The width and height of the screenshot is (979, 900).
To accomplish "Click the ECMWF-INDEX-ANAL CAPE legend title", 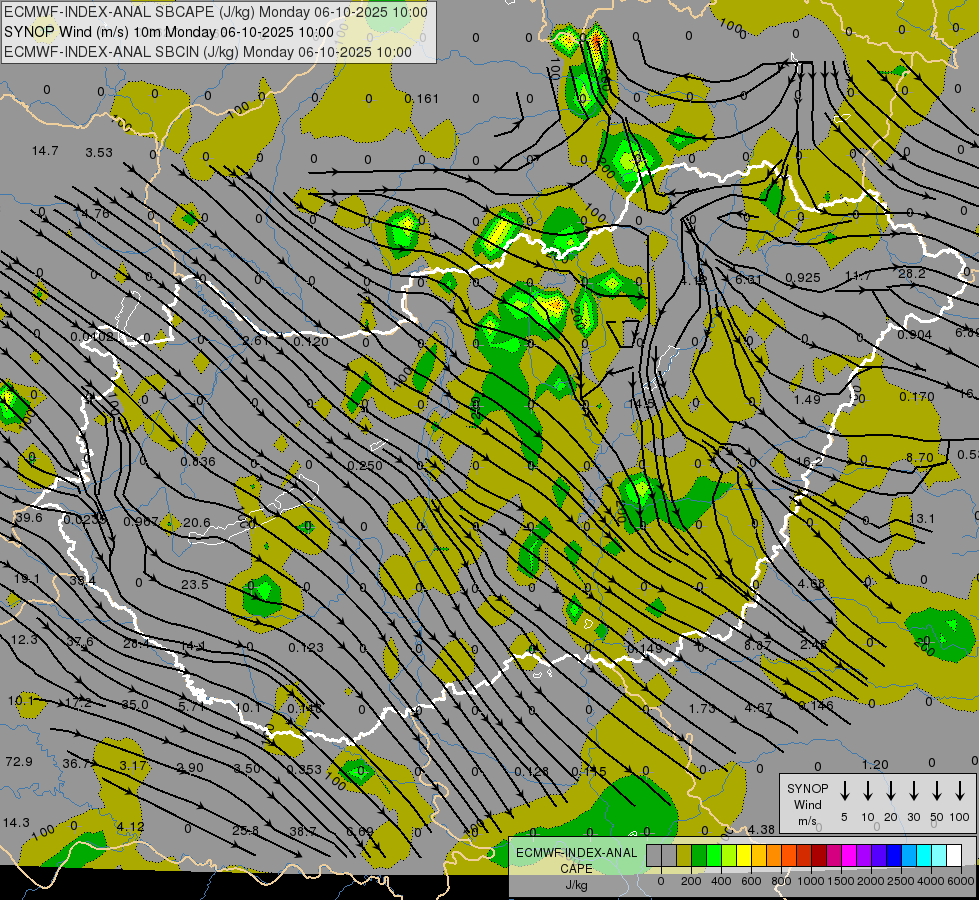I will (x=576, y=861).
